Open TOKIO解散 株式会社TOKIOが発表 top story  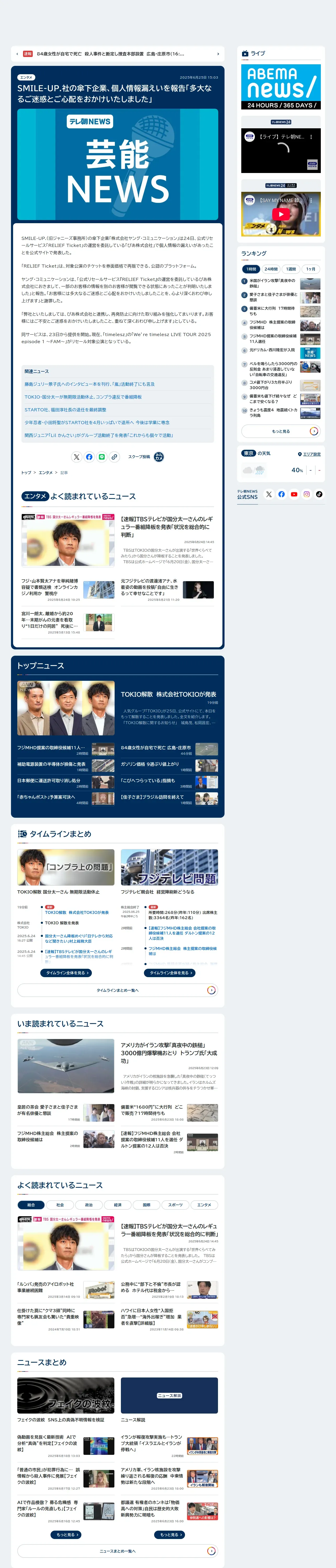(168, 694)
